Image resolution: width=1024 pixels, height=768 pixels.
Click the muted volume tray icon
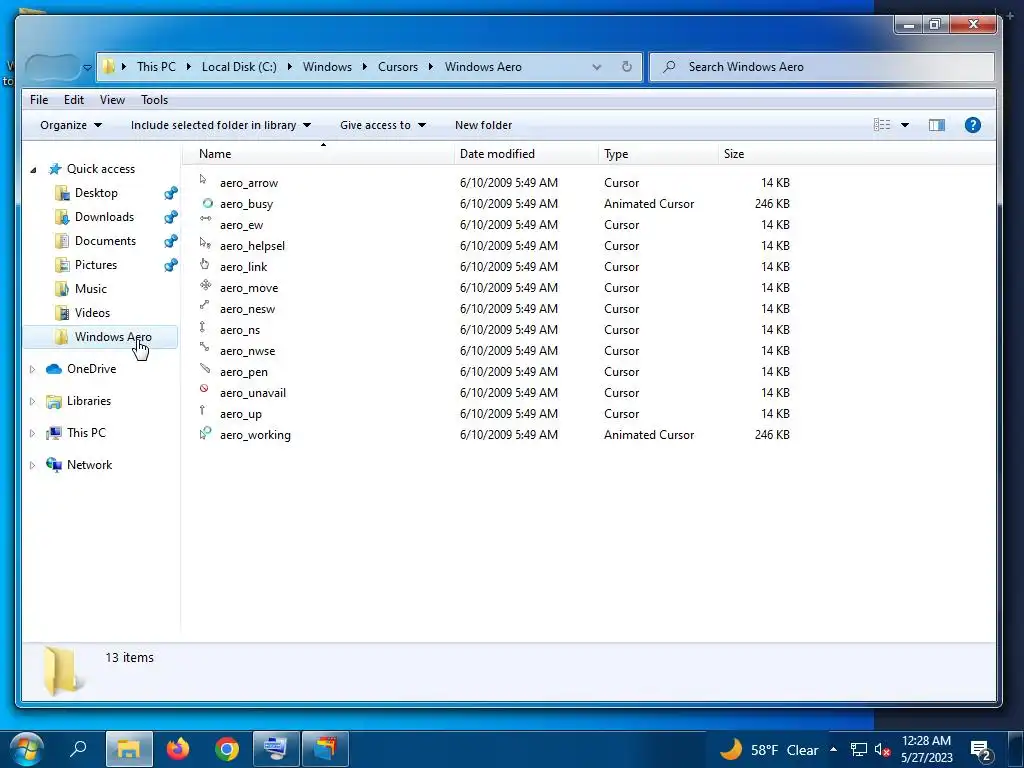[x=882, y=750]
